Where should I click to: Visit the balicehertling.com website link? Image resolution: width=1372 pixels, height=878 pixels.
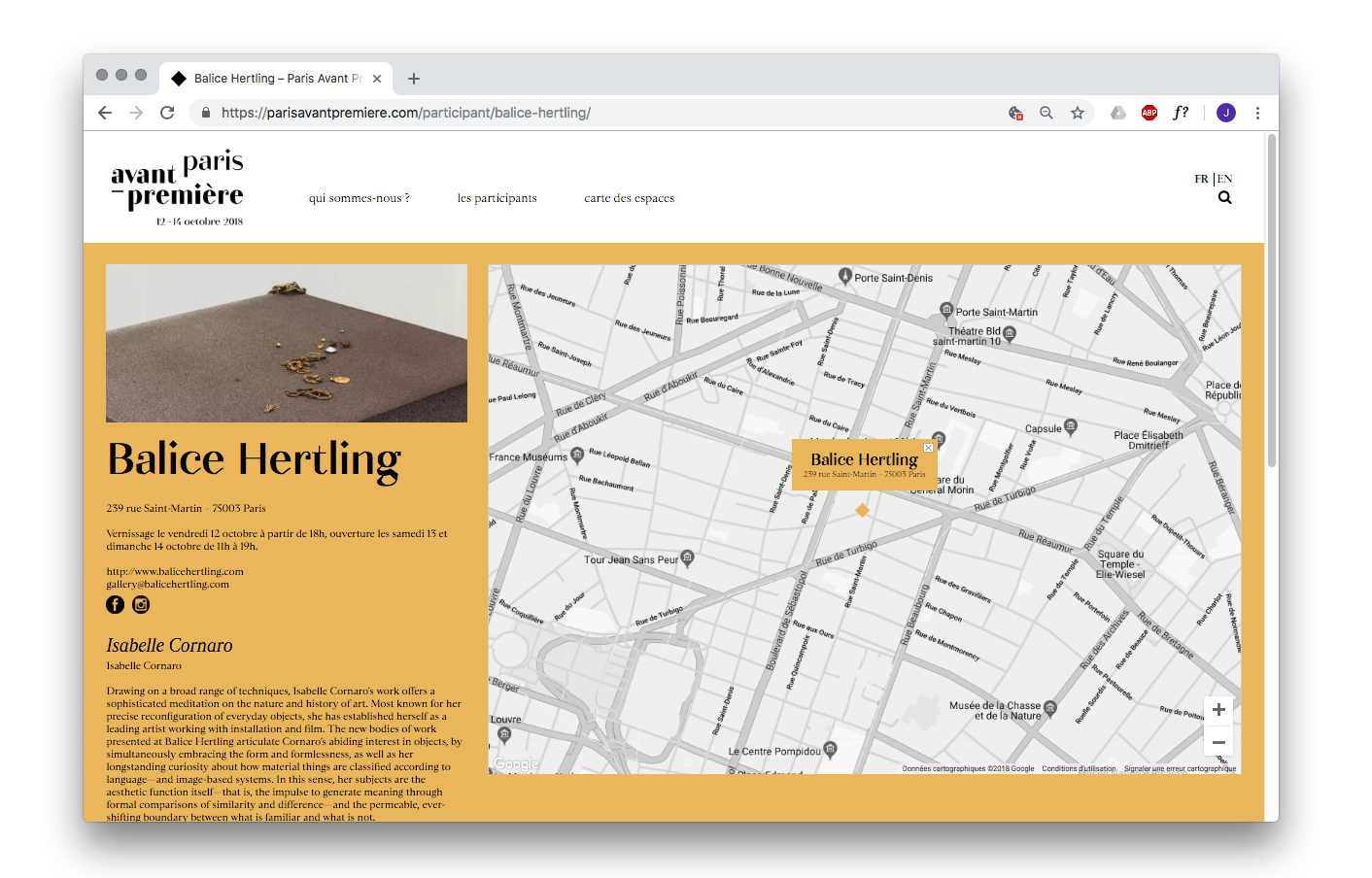pos(175,571)
